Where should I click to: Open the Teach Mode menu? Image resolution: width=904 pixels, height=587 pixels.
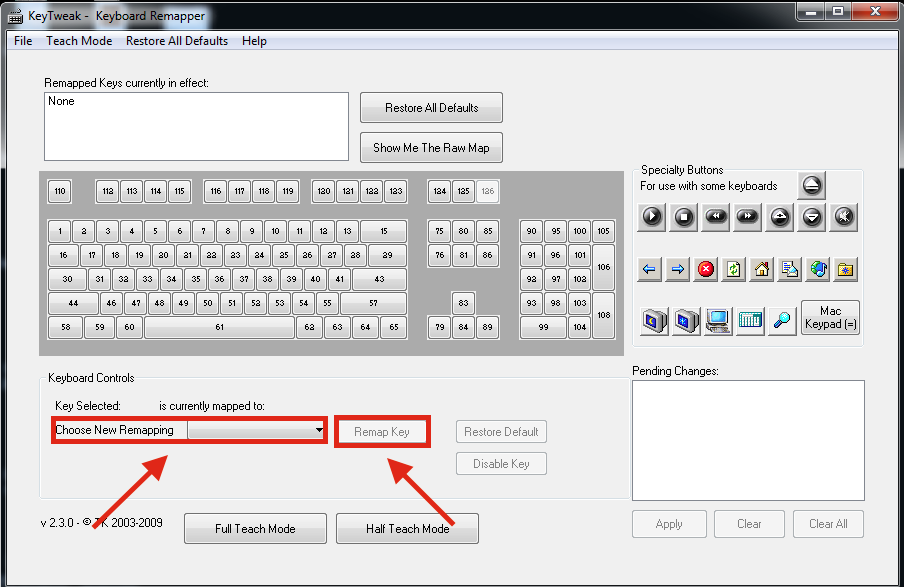tap(79, 41)
